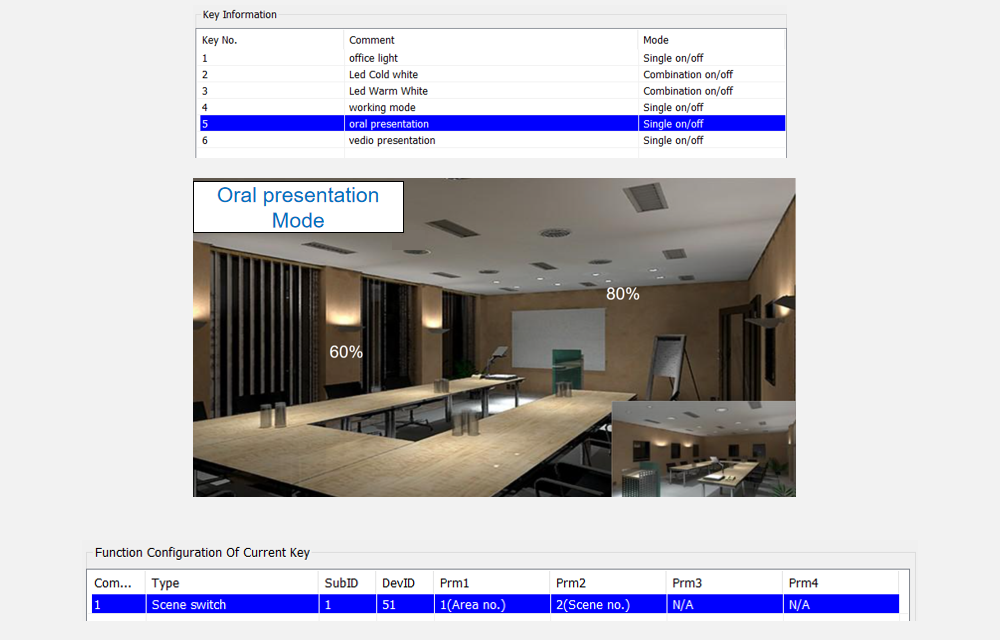Select key row 'working mode'
1000x640 pixels.
tap(492, 108)
